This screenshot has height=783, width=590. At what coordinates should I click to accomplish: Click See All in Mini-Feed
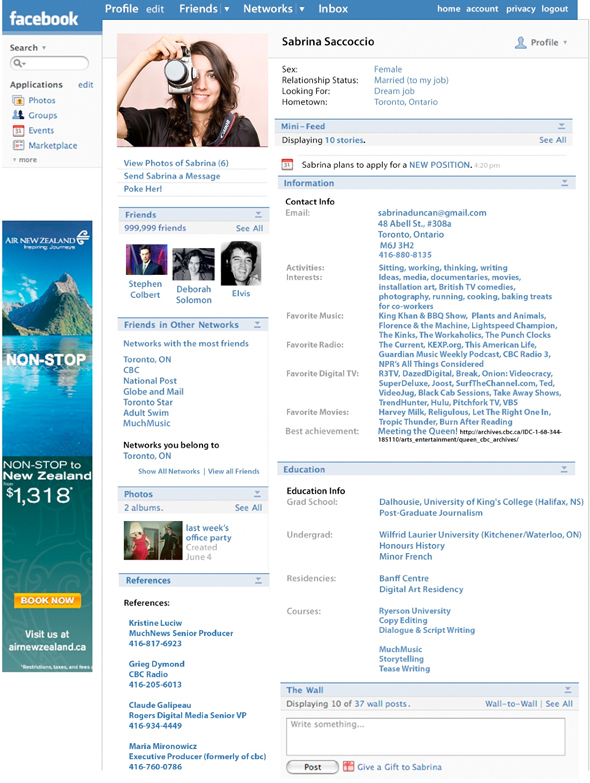tap(553, 140)
